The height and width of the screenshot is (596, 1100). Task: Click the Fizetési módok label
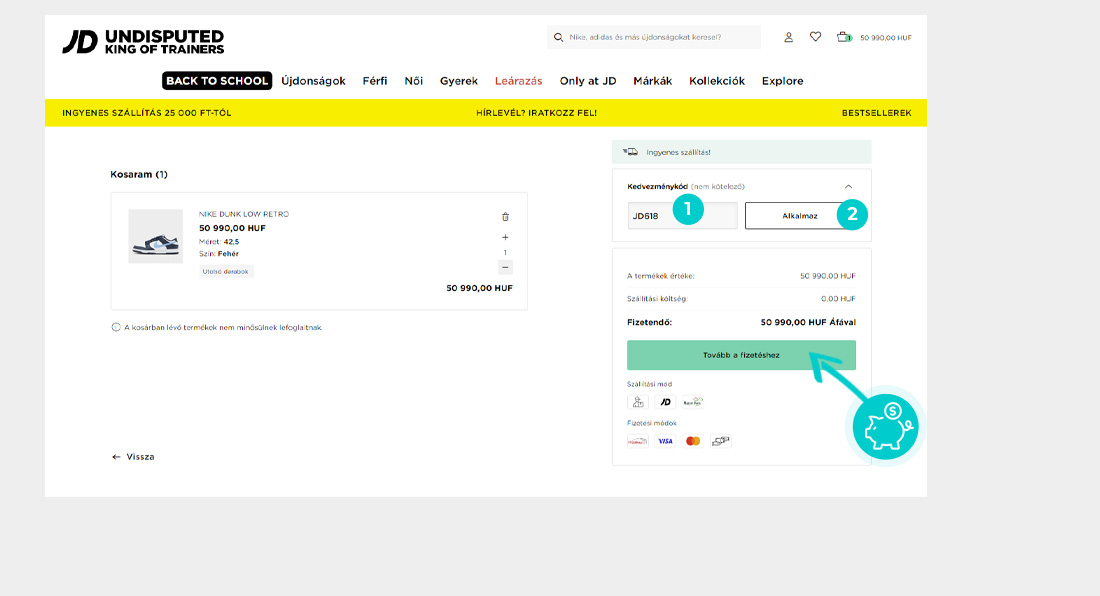(x=652, y=424)
